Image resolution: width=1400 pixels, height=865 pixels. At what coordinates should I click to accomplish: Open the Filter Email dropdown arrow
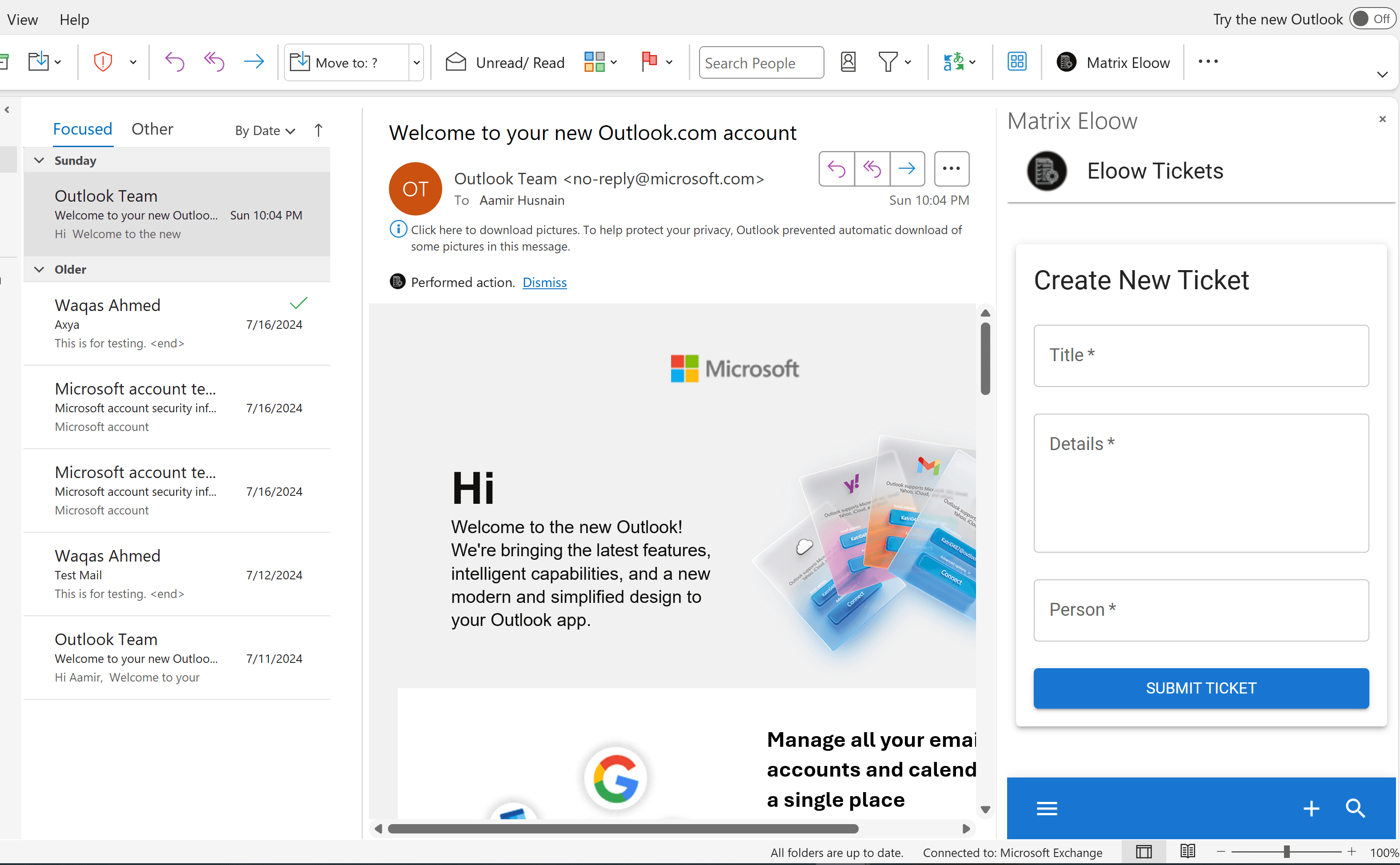click(x=908, y=62)
